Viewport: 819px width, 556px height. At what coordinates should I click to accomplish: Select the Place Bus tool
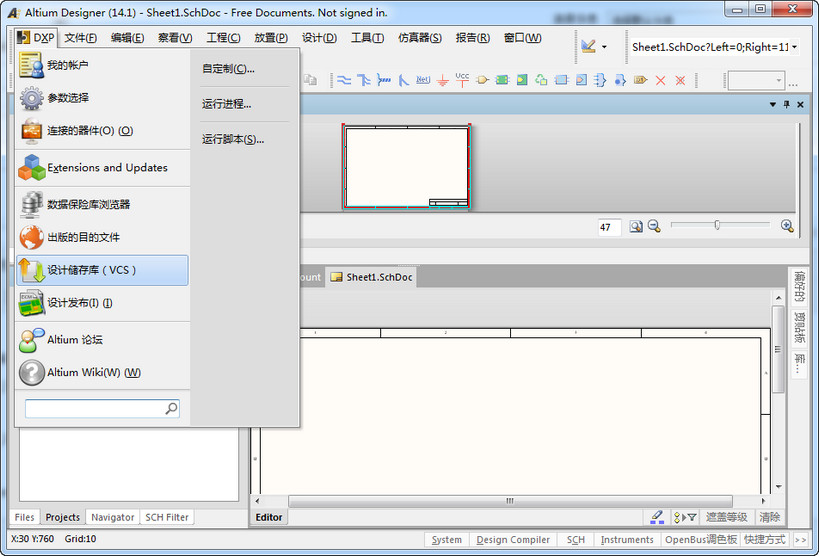(x=364, y=80)
